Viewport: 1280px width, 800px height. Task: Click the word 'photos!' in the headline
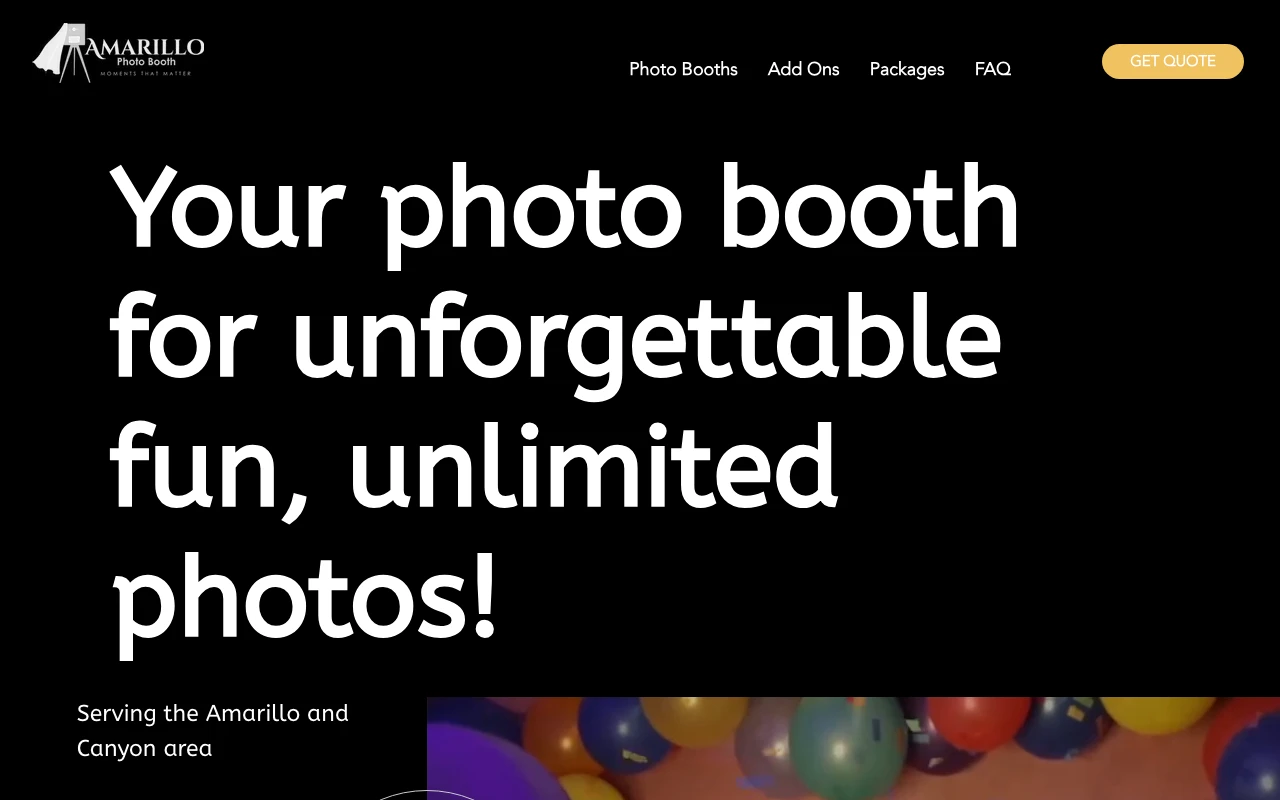pyautogui.click(x=304, y=597)
